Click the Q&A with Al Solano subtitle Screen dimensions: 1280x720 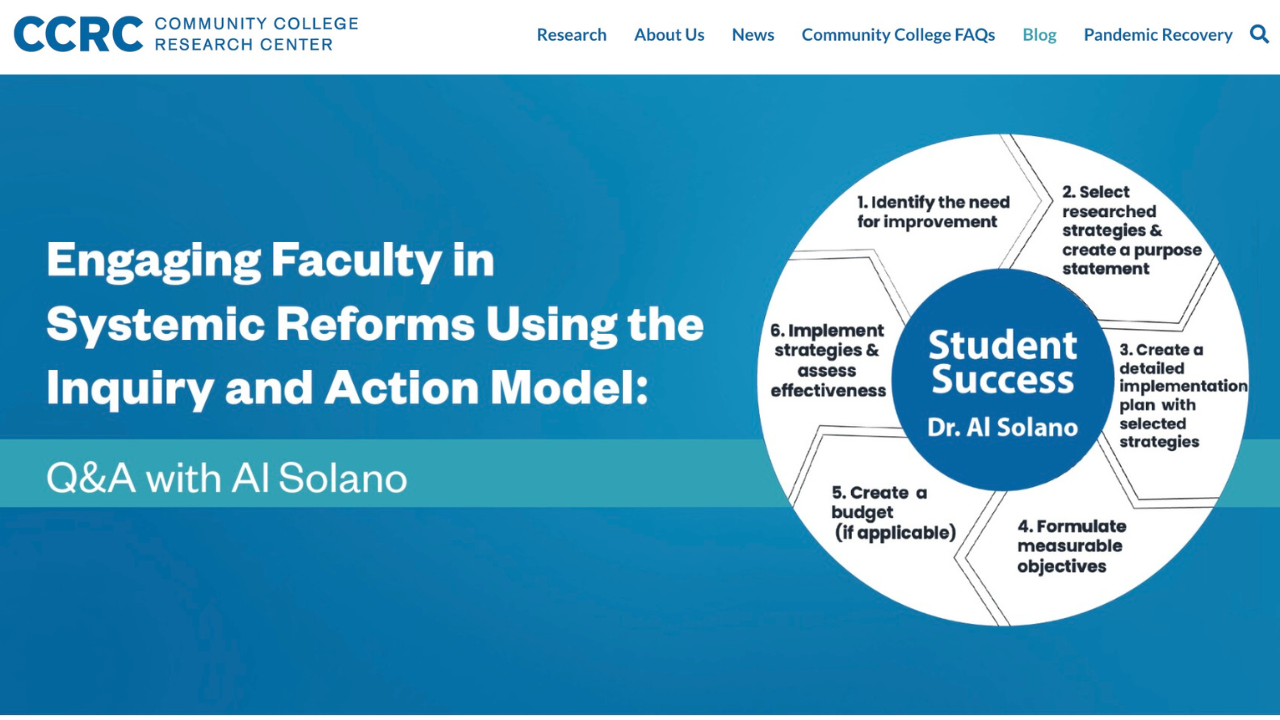click(x=227, y=478)
